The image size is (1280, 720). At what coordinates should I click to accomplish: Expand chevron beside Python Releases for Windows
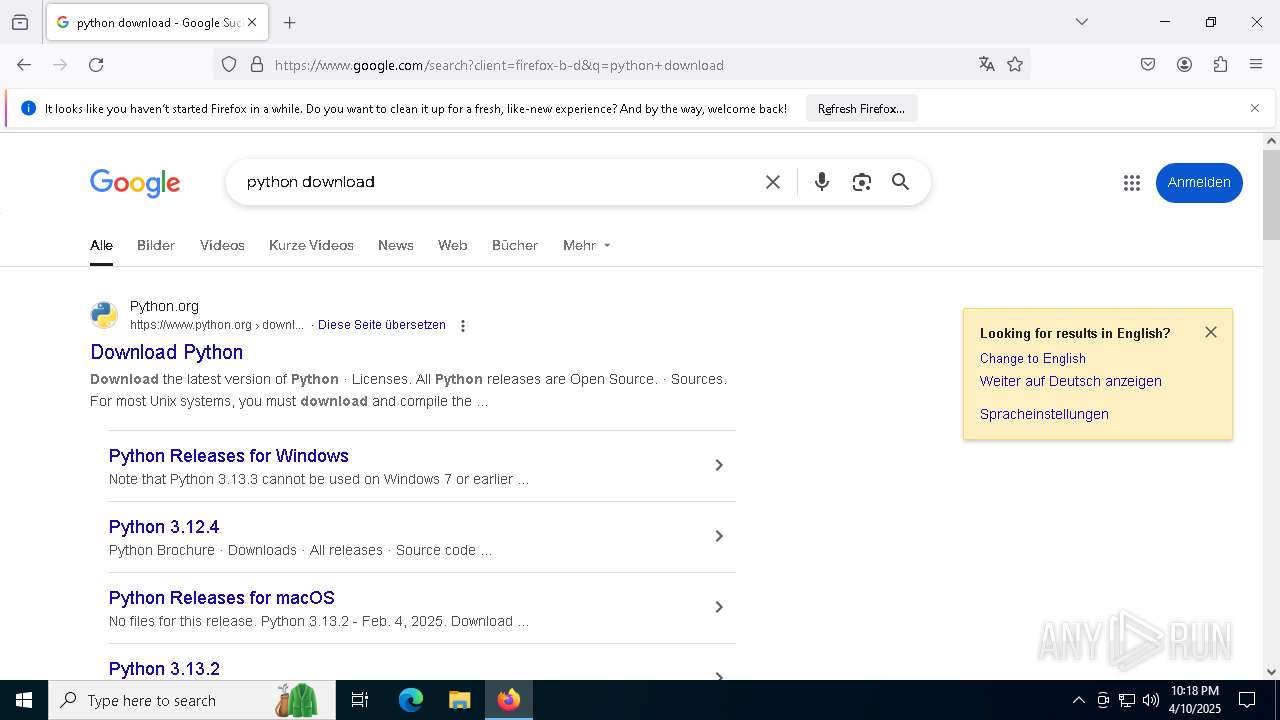[x=719, y=465]
